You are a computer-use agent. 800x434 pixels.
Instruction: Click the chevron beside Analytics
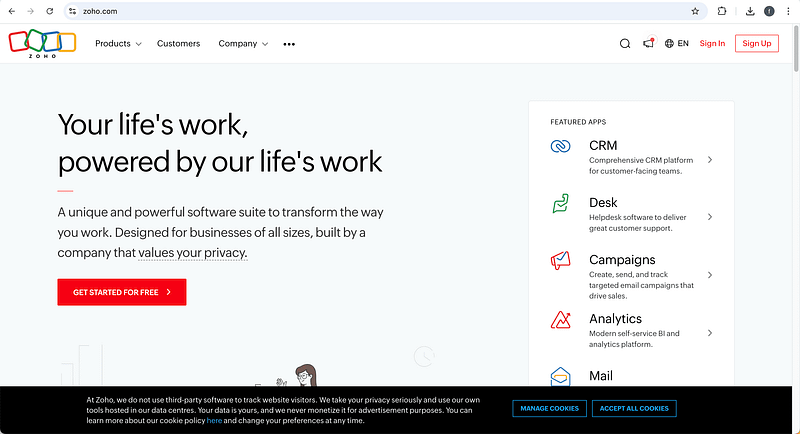click(x=710, y=333)
